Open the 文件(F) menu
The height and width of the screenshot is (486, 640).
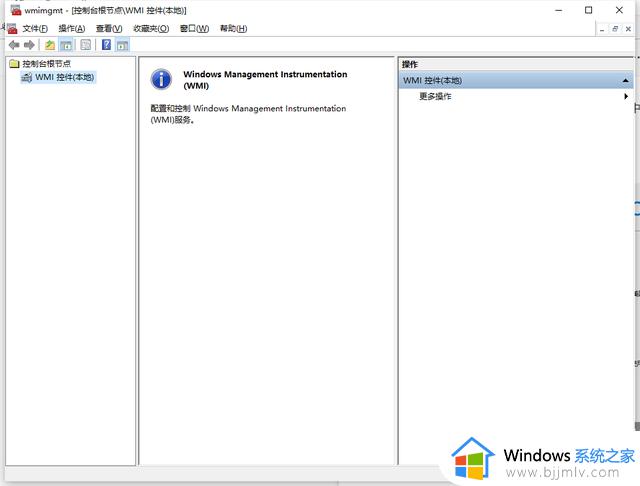(35, 29)
